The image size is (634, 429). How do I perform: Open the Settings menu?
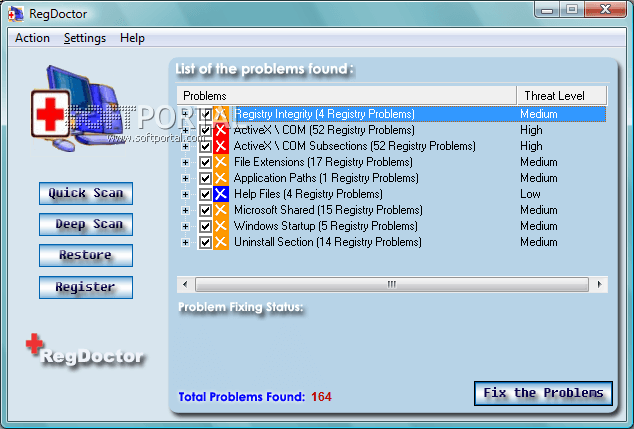pos(85,38)
